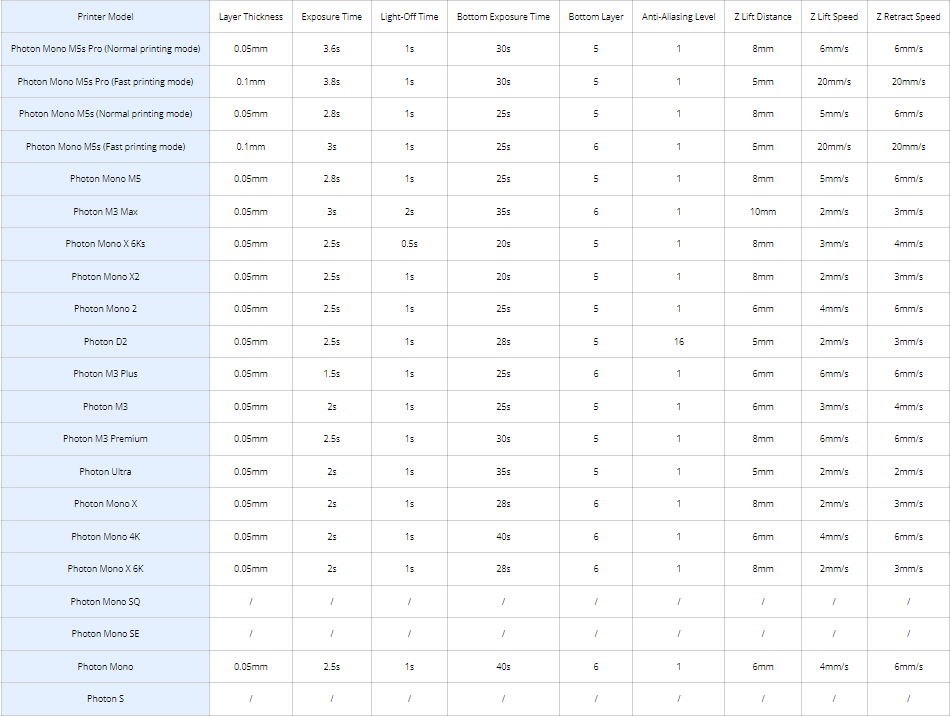Viewport: 950px width, 716px height.
Task: Click Photon D2's '5mm' Z lift distance
Action: 763,341
